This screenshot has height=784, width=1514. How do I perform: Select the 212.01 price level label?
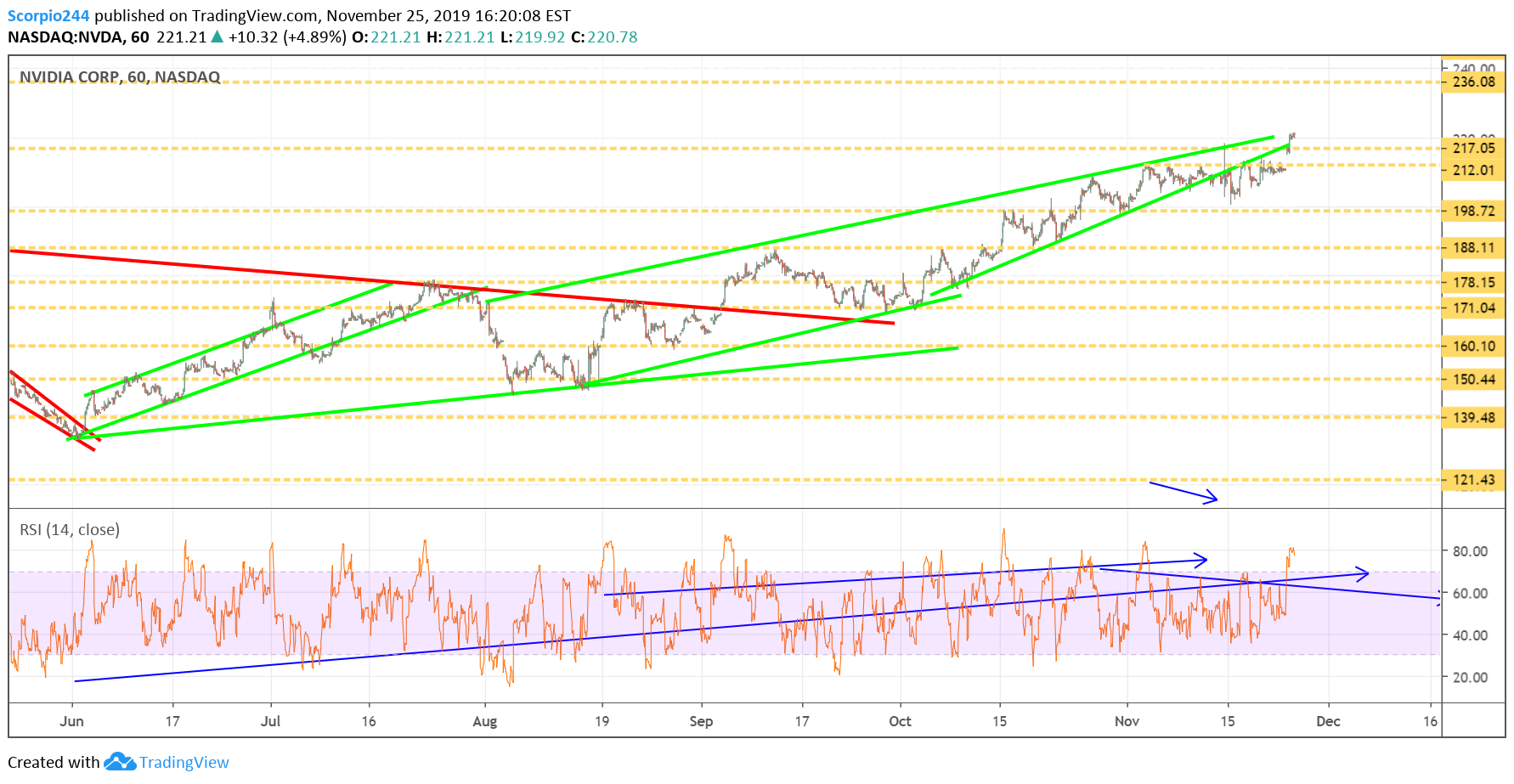1474,170
